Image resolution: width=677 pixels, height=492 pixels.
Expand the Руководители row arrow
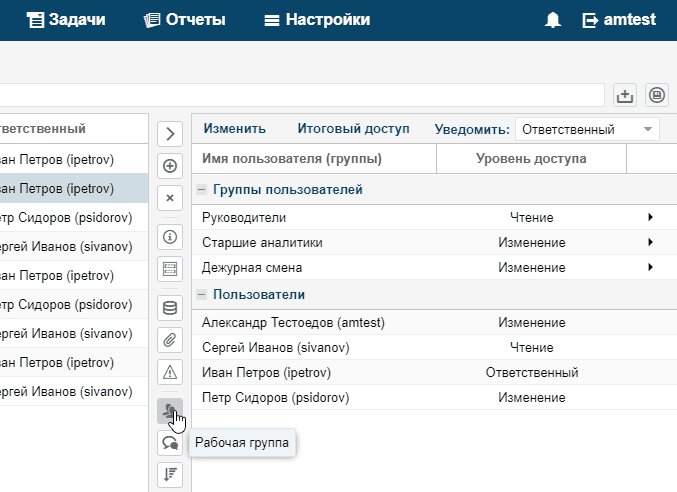point(650,217)
